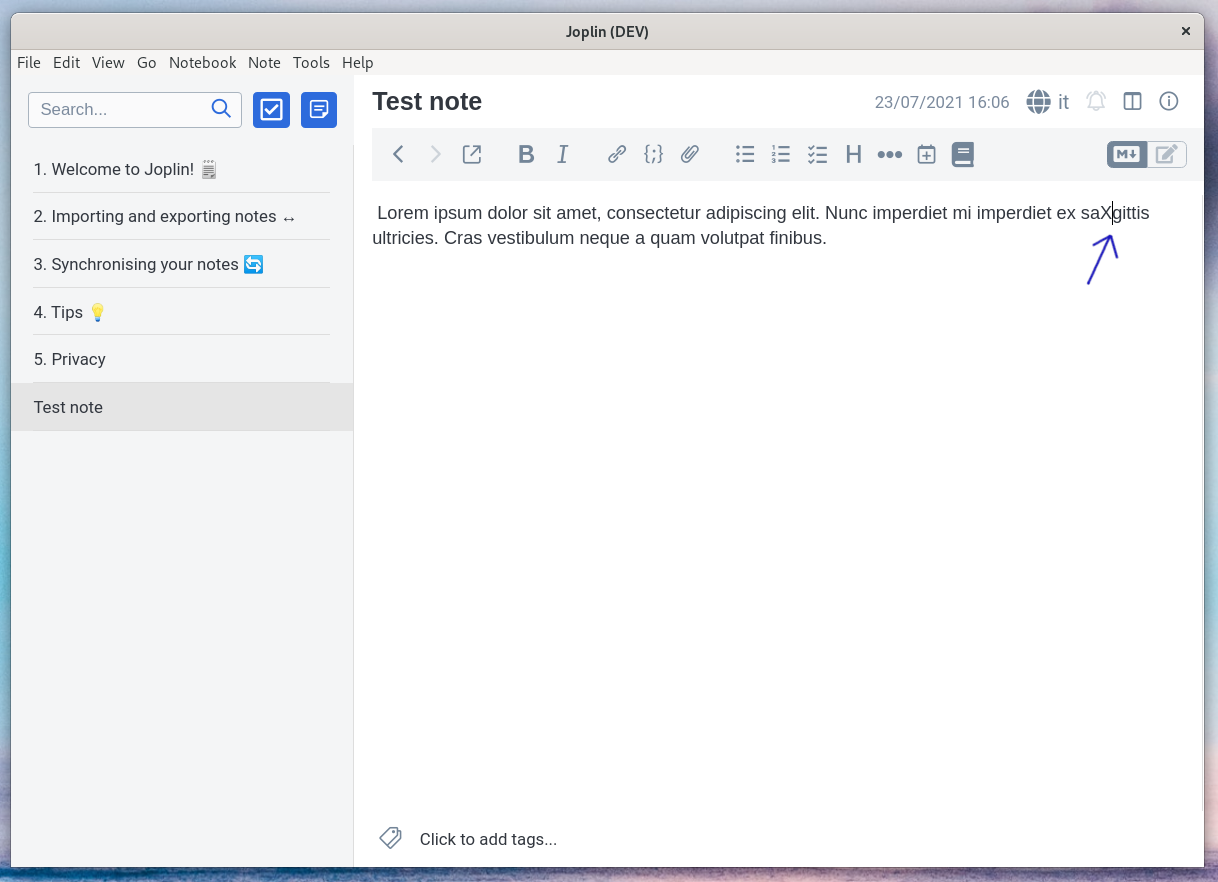Click the search magnifier icon
This screenshot has height=882, width=1218.
(221, 109)
